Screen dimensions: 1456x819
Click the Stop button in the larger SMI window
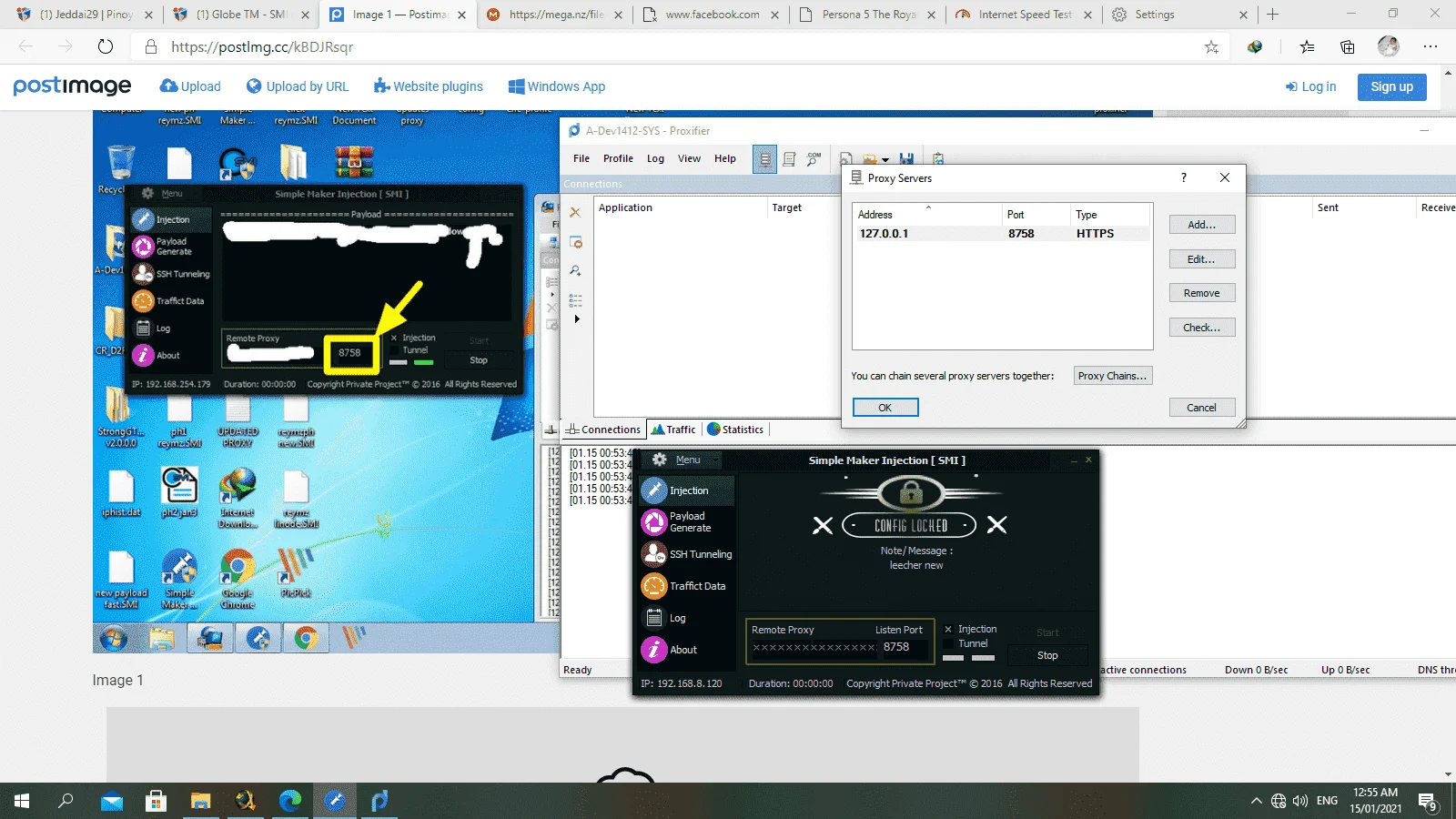click(1047, 655)
